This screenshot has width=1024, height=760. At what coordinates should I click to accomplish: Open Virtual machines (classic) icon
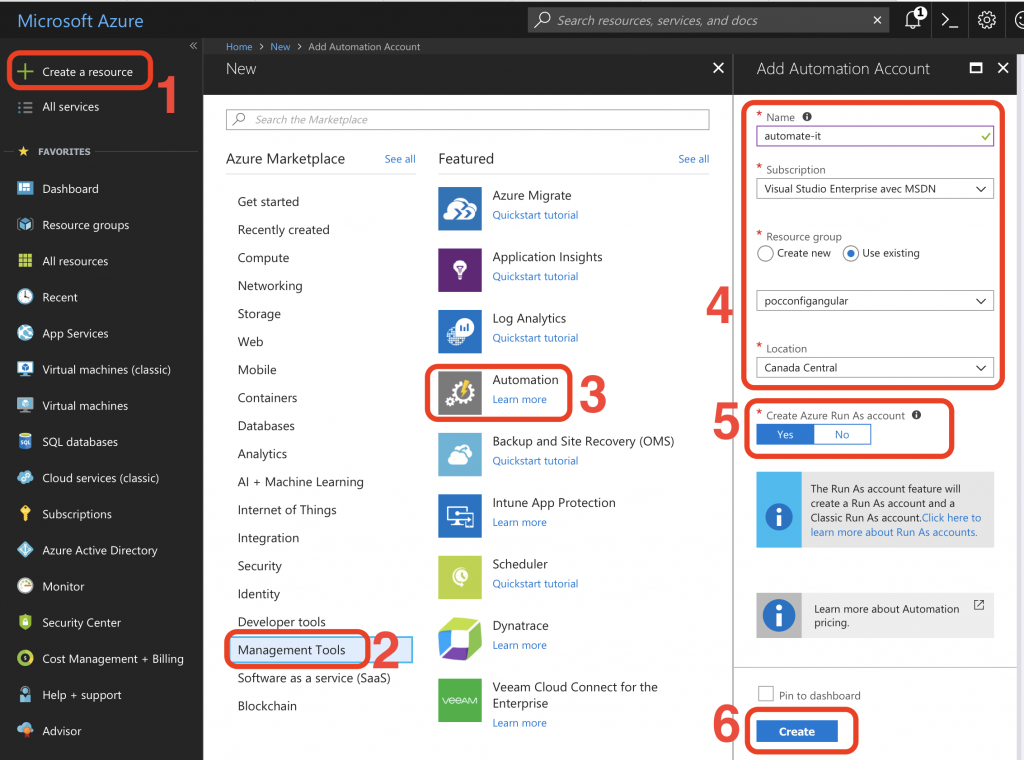pos(25,369)
